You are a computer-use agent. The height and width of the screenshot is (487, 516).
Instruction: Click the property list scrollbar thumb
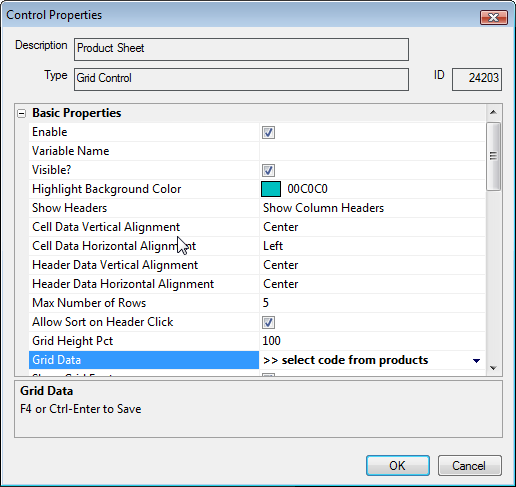coord(493,156)
